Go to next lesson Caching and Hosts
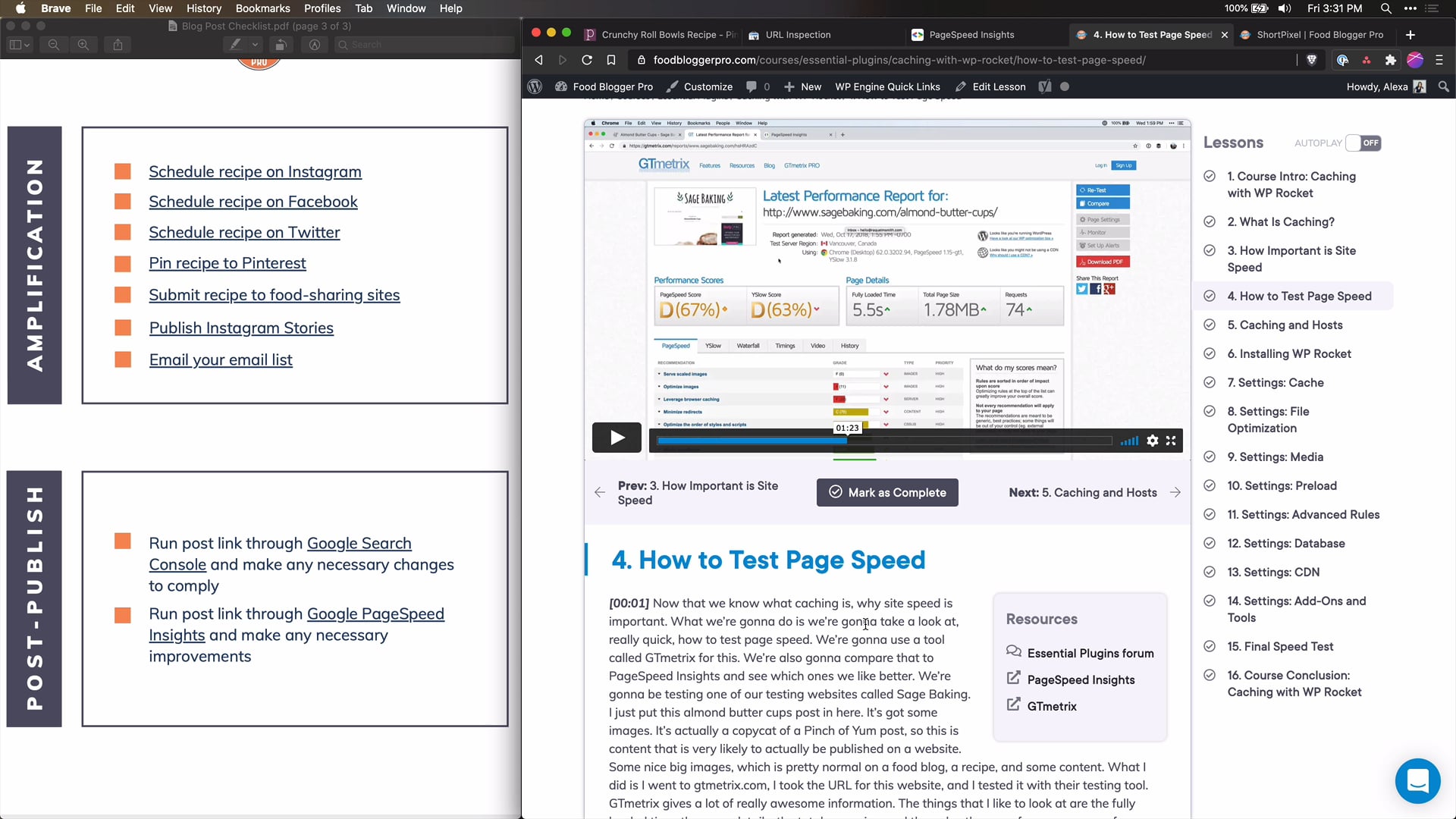Viewport: 1456px width, 819px height. click(x=1094, y=493)
